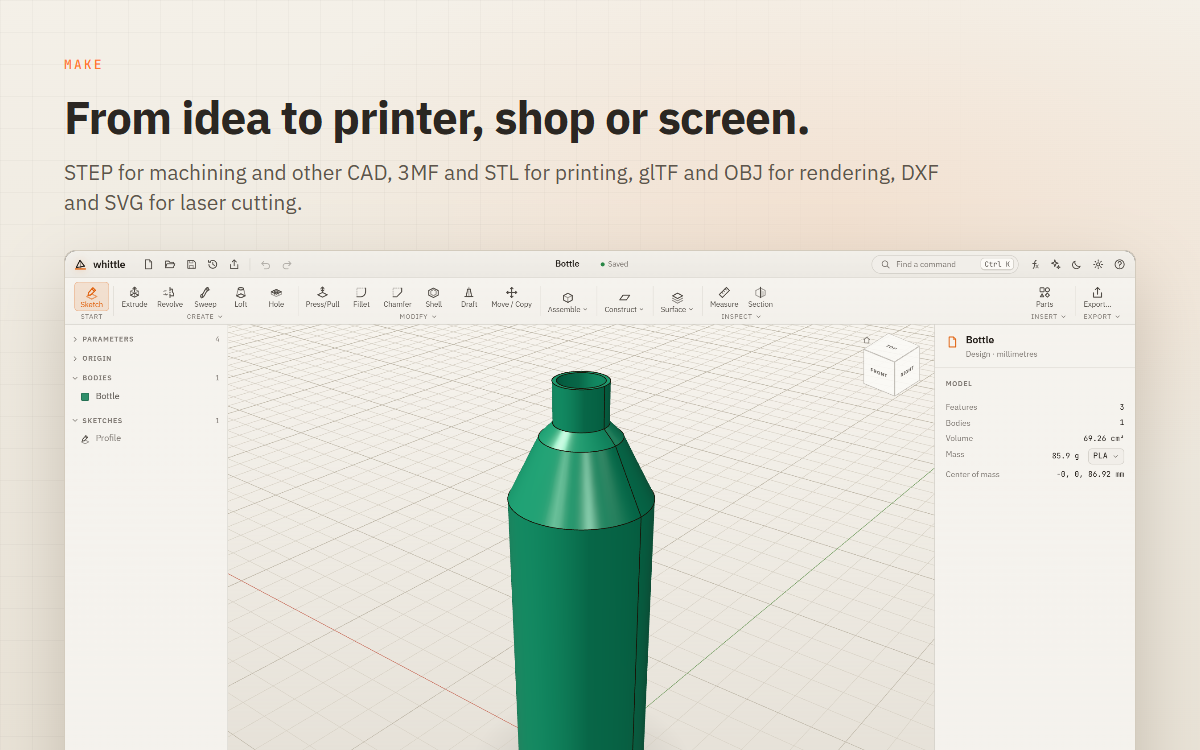
Task: Apply the Fillet tool
Action: (361, 297)
